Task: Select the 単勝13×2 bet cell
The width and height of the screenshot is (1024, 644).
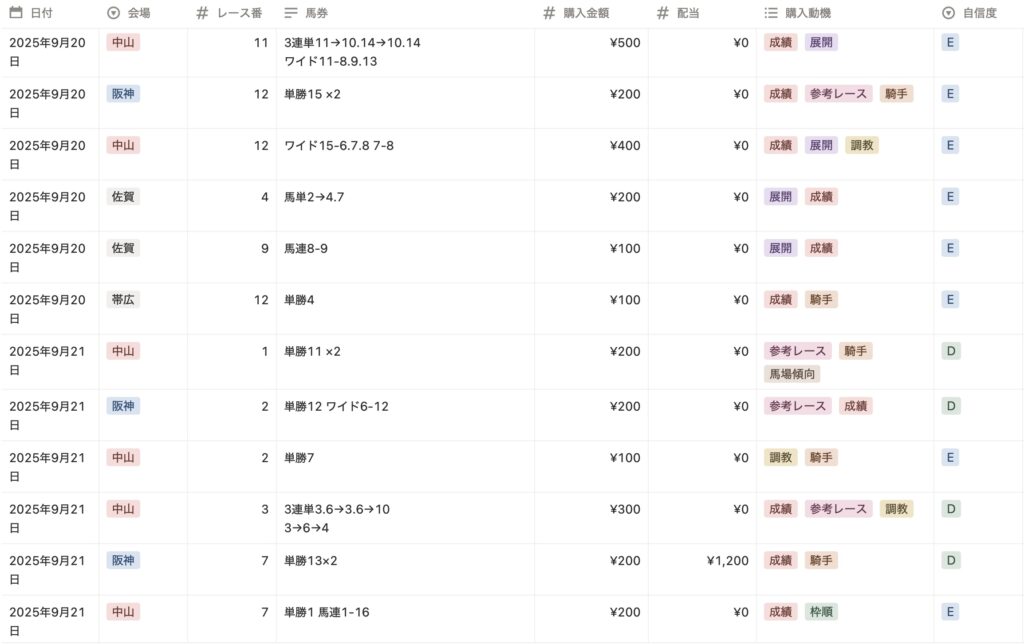Action: tap(311, 561)
